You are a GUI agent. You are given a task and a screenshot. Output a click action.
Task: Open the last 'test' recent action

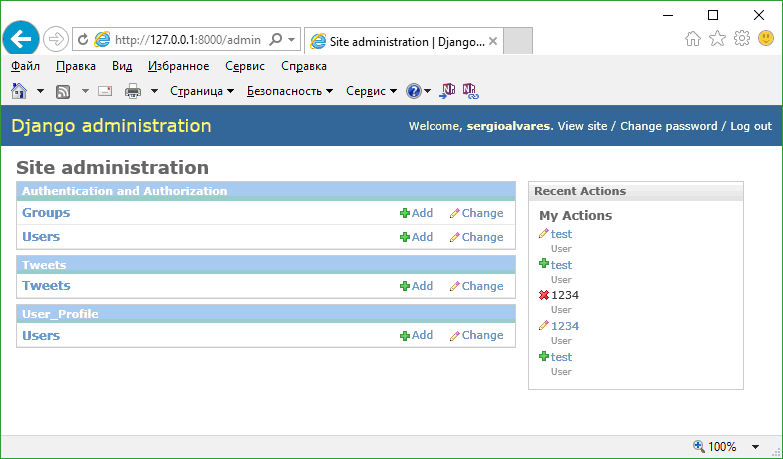pos(561,357)
